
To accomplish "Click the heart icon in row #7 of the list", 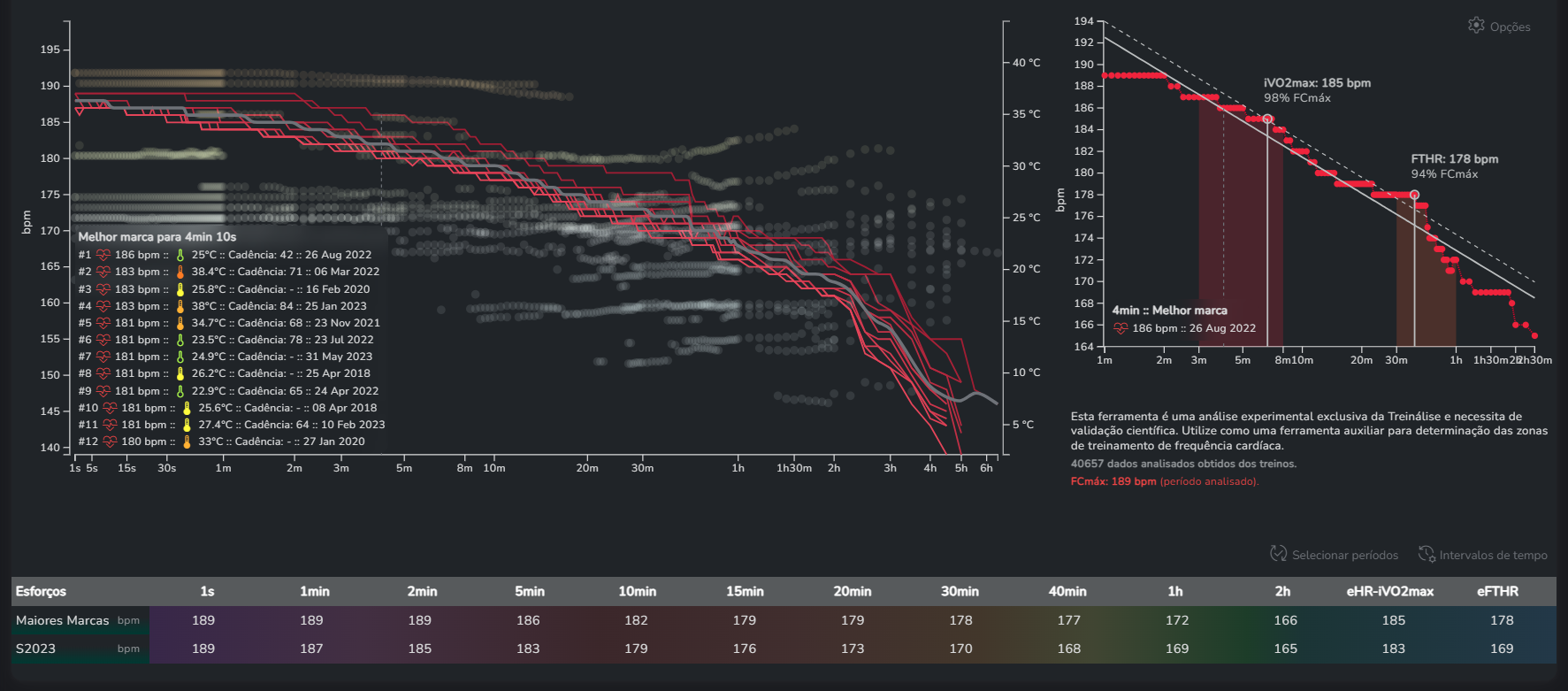I will (x=103, y=357).
